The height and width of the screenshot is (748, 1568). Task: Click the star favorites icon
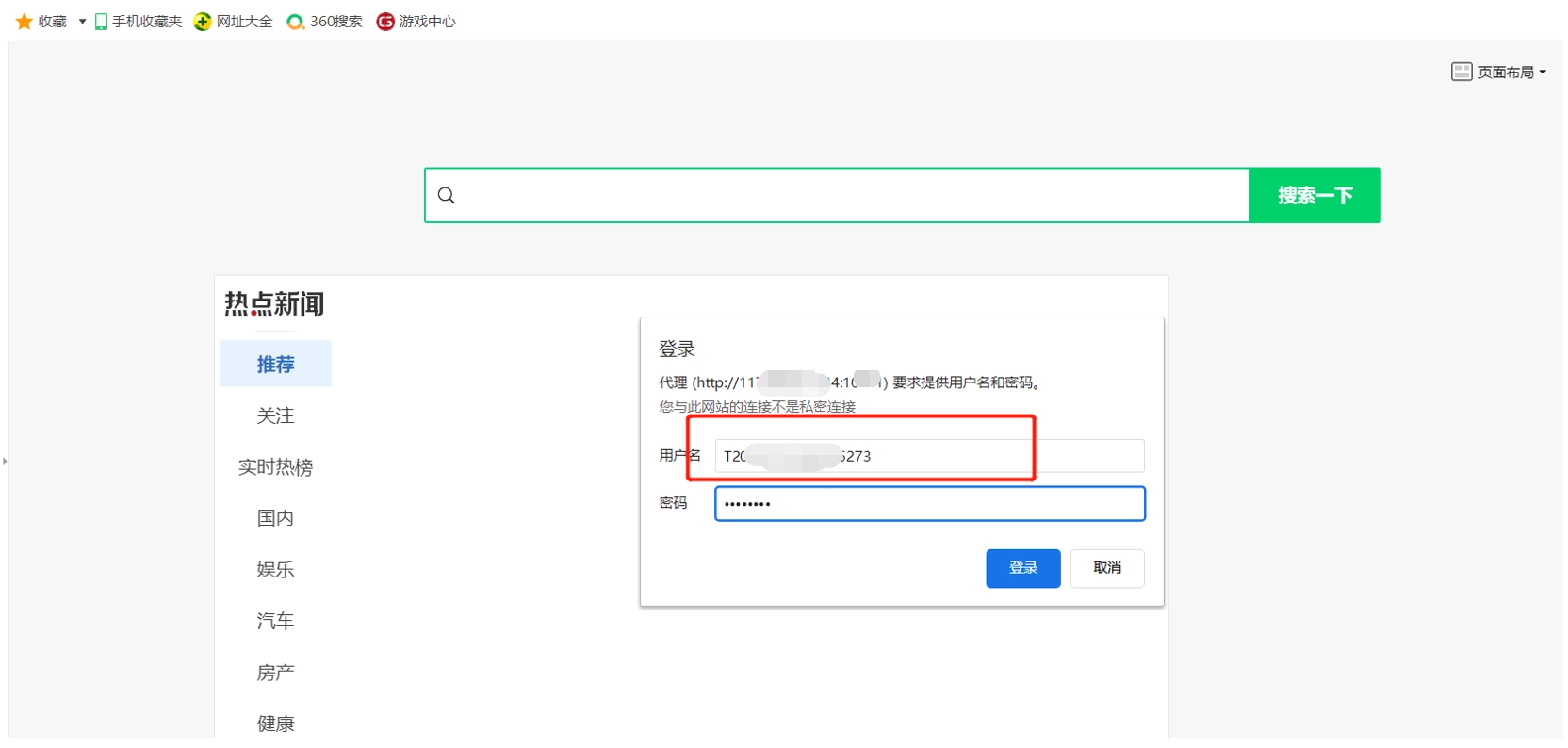tap(24, 22)
